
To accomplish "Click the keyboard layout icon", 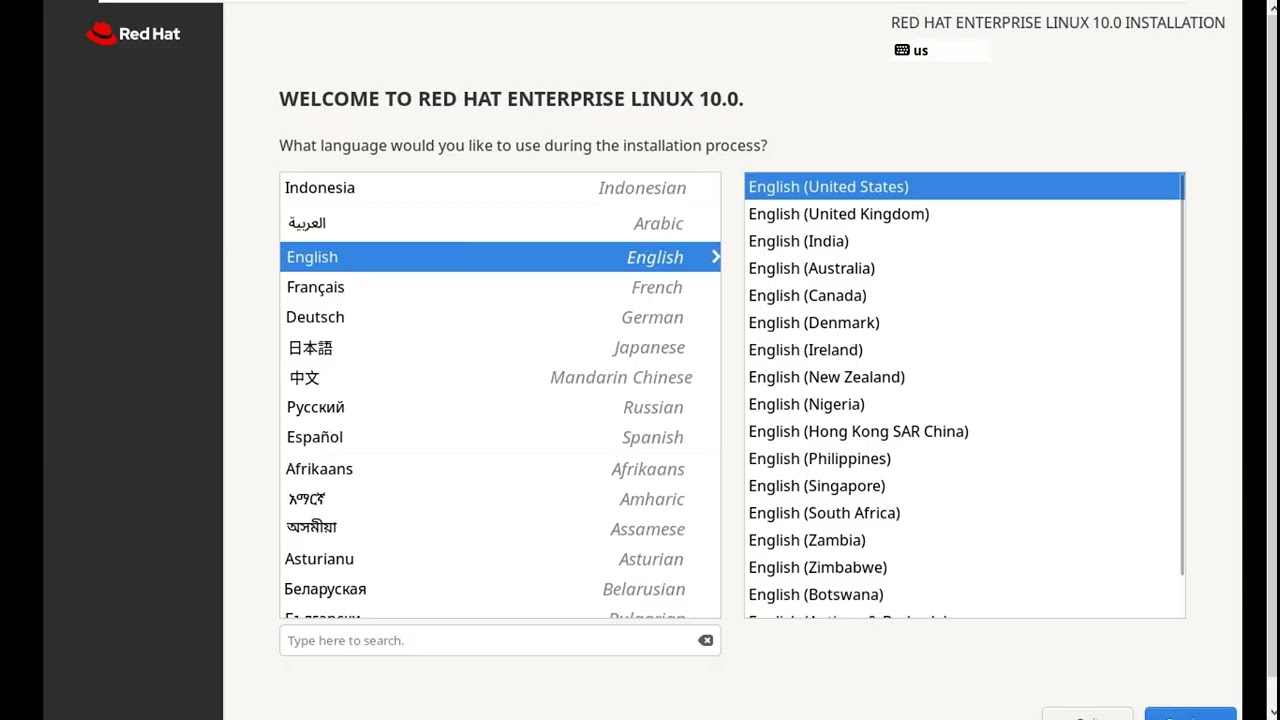I will 902,50.
